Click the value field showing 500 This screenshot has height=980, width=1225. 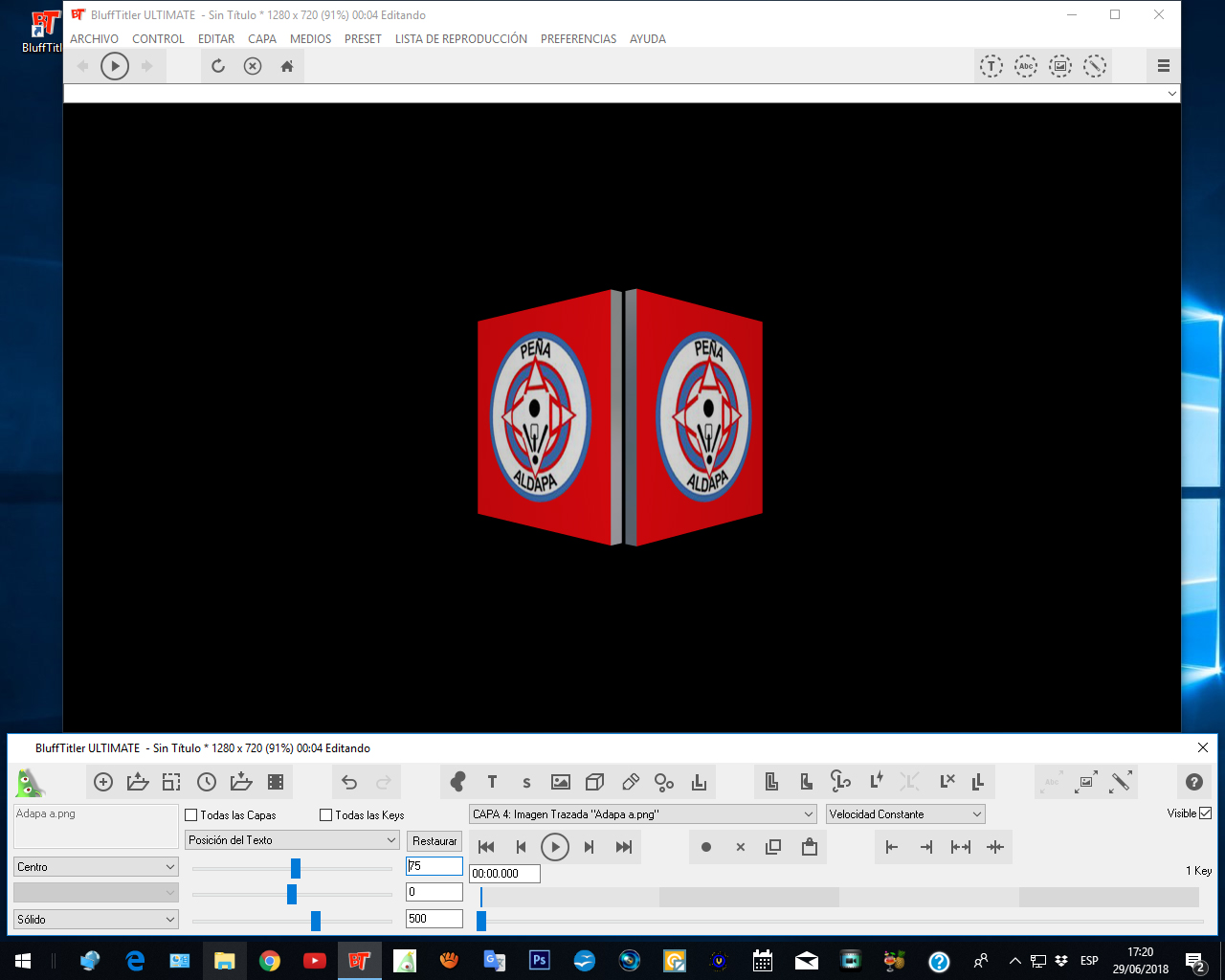pyautogui.click(x=434, y=919)
